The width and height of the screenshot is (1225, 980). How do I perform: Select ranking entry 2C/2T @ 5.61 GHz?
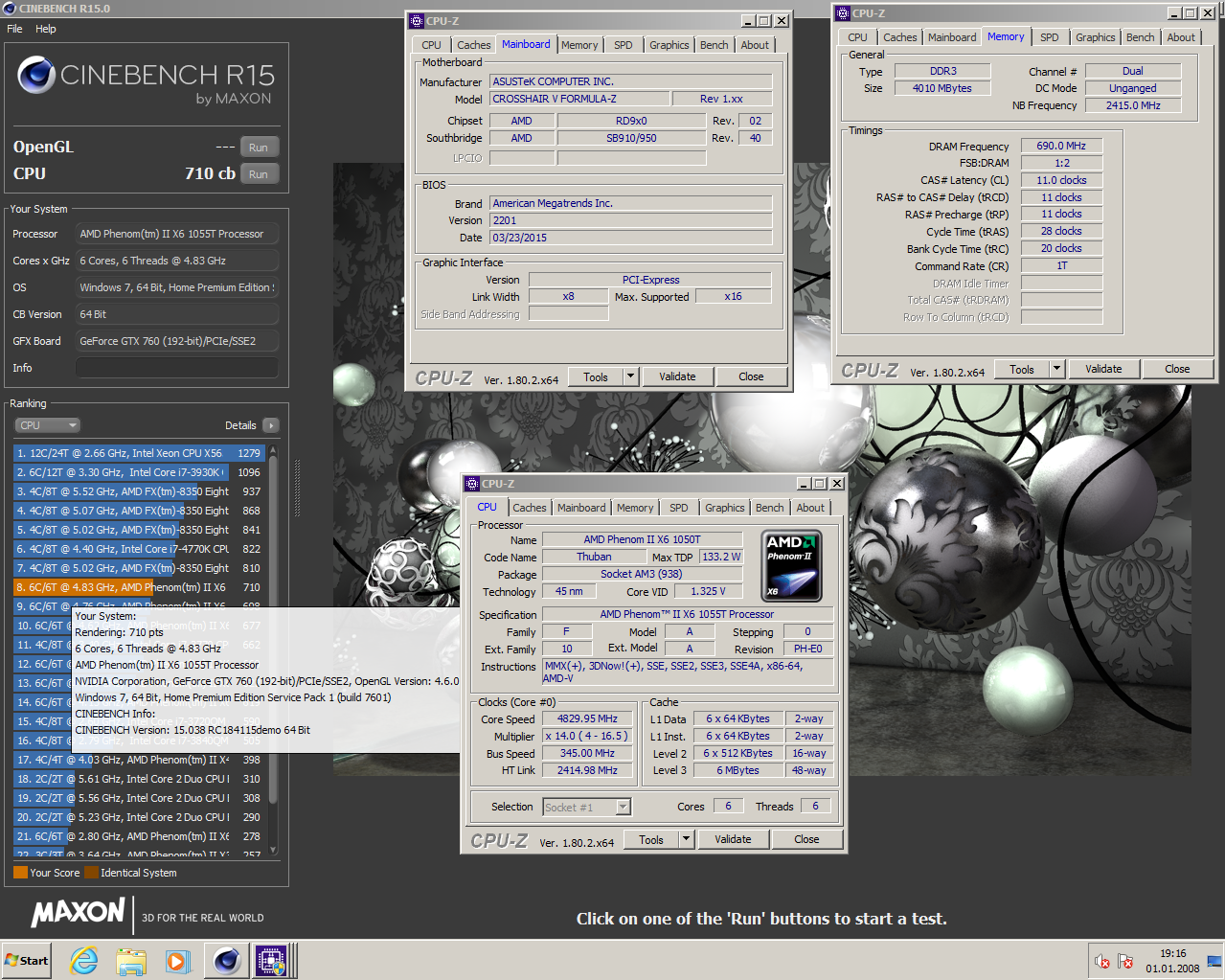[x=140, y=779]
